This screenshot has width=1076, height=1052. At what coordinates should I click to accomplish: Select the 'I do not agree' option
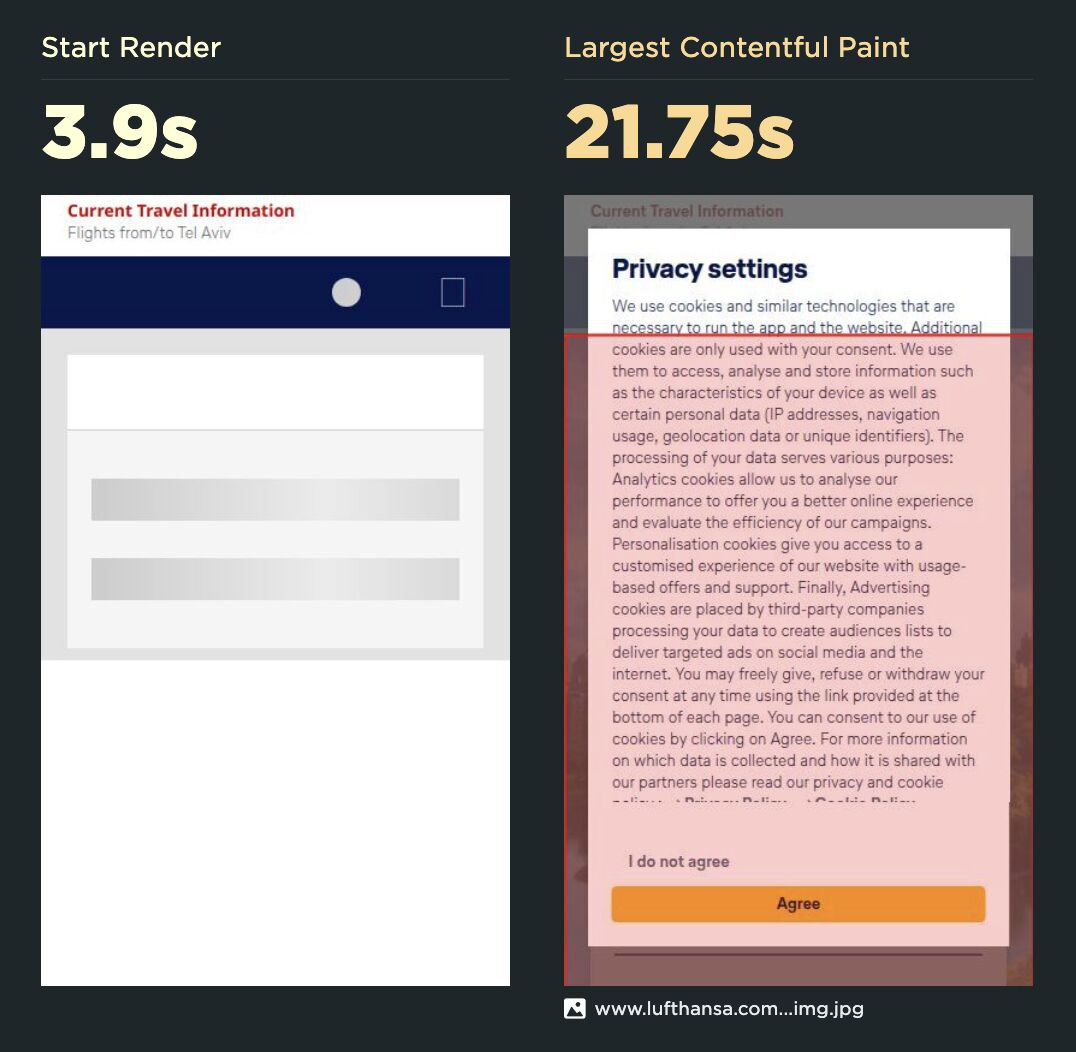(x=679, y=861)
